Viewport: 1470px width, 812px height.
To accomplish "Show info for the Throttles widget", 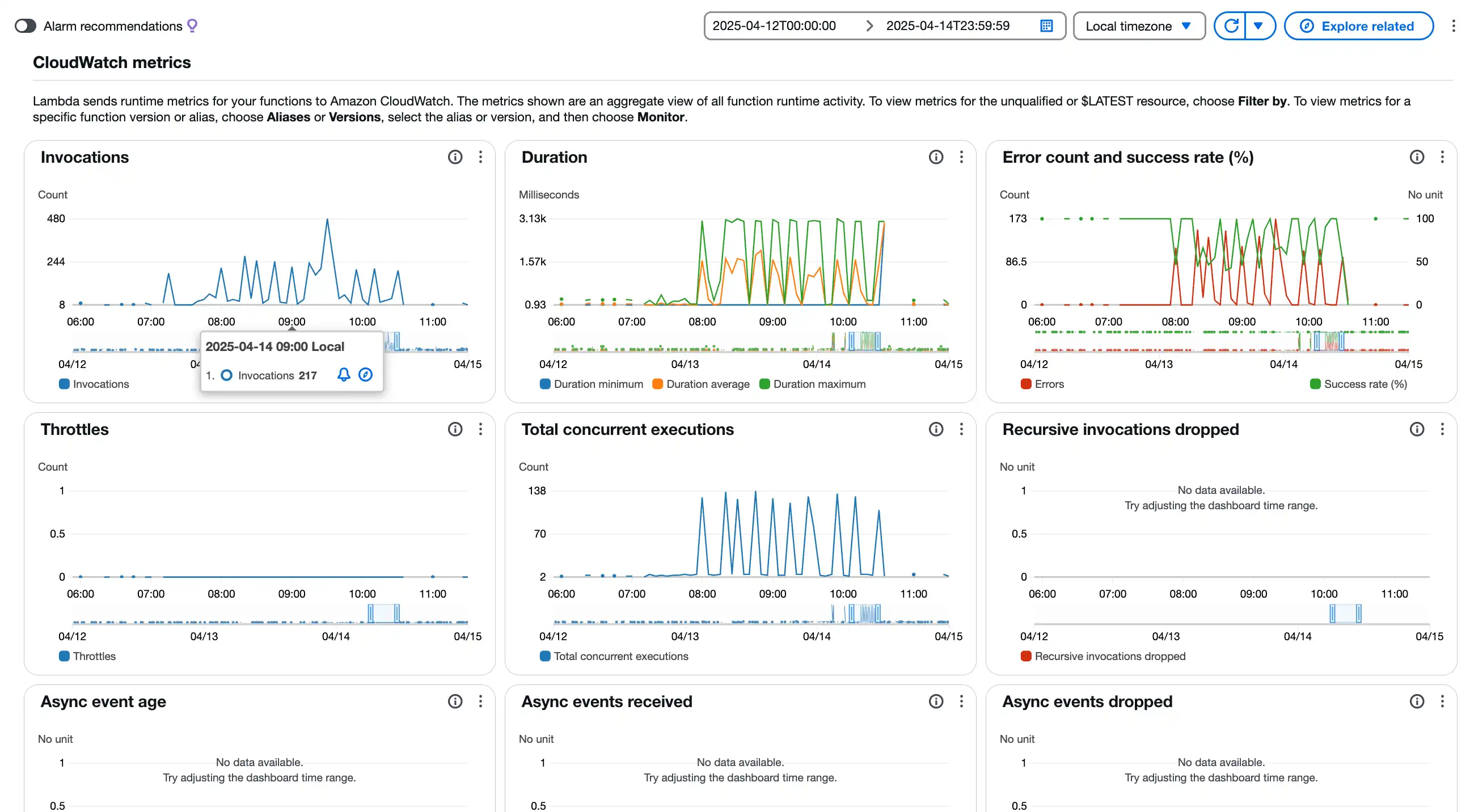I will (x=455, y=429).
